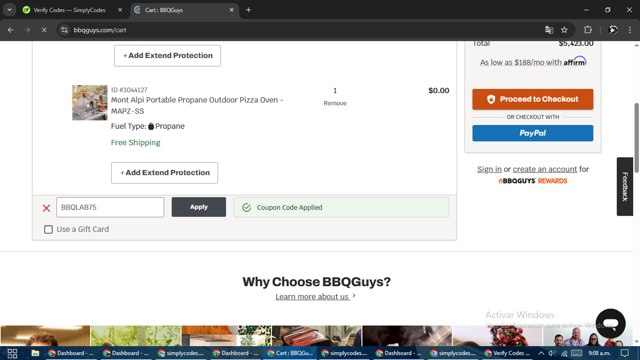640x360 pixels.
Task: Enable the Use a Gift Card checkbox
Action: [x=49, y=229]
